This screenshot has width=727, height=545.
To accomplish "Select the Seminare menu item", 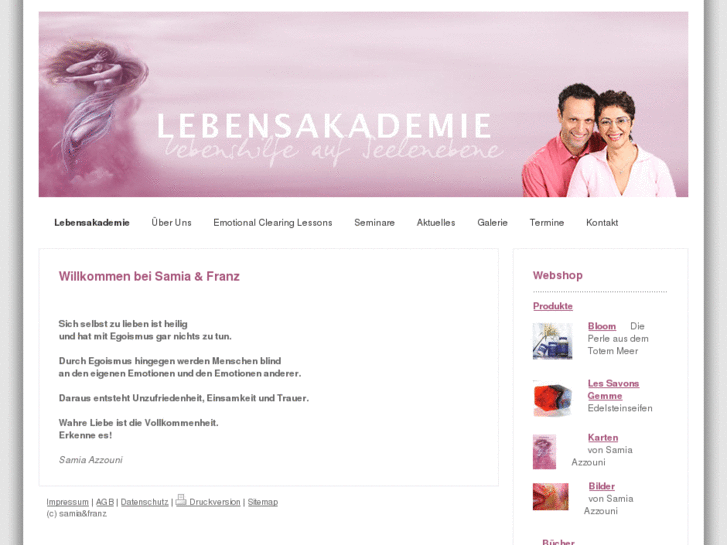I will coord(375,223).
